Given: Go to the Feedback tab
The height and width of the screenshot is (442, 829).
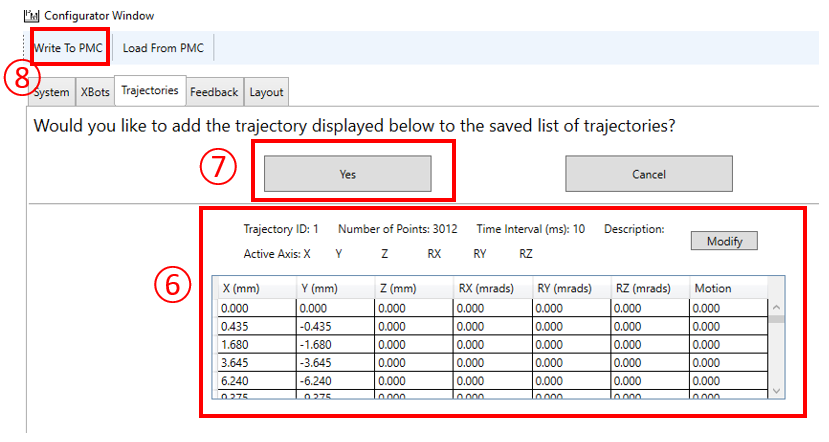Looking at the screenshot, I should tap(214, 92).
